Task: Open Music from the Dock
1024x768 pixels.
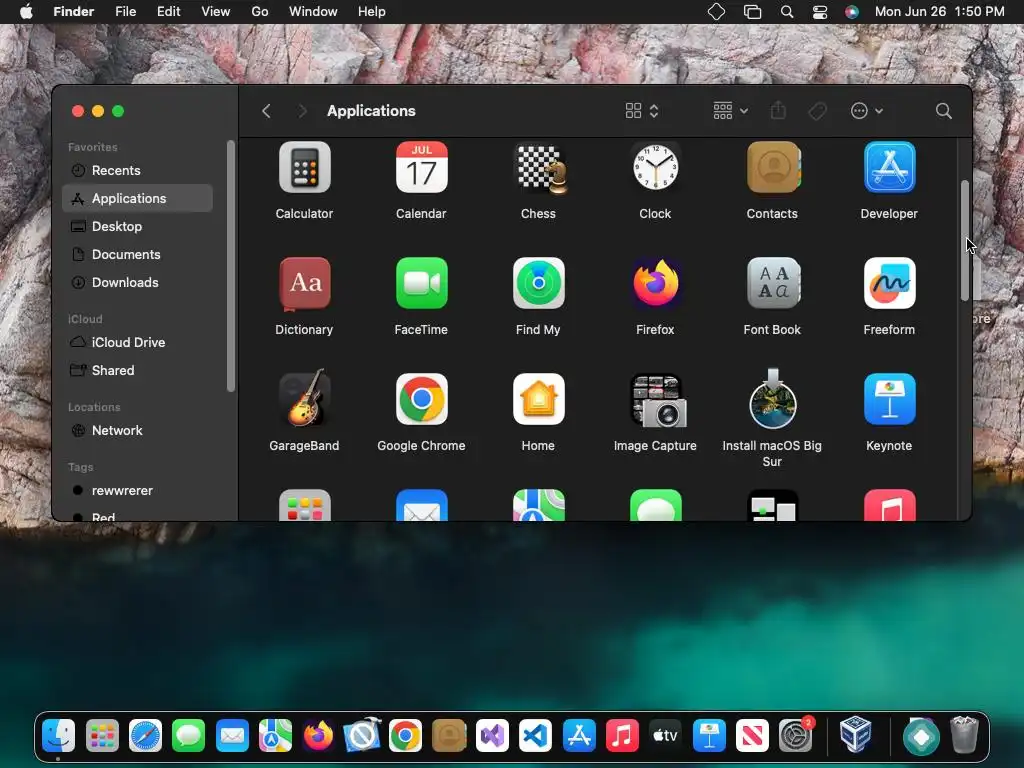Action: (x=622, y=736)
